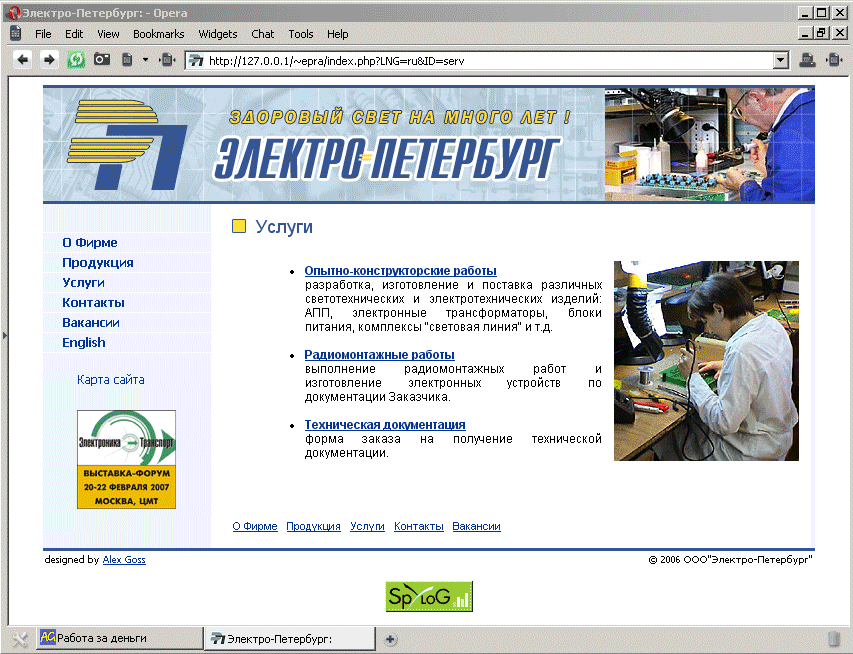Image resolution: width=853 pixels, height=654 pixels.
Task: Open Опытно-конструкторские работы link
Action: [x=400, y=270]
